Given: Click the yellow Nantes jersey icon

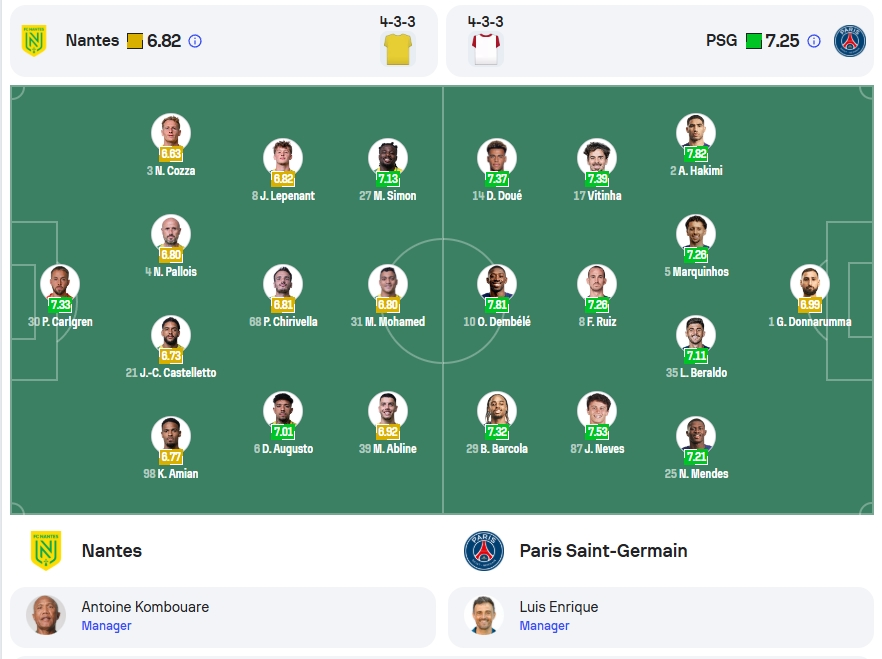Looking at the screenshot, I should 398,49.
